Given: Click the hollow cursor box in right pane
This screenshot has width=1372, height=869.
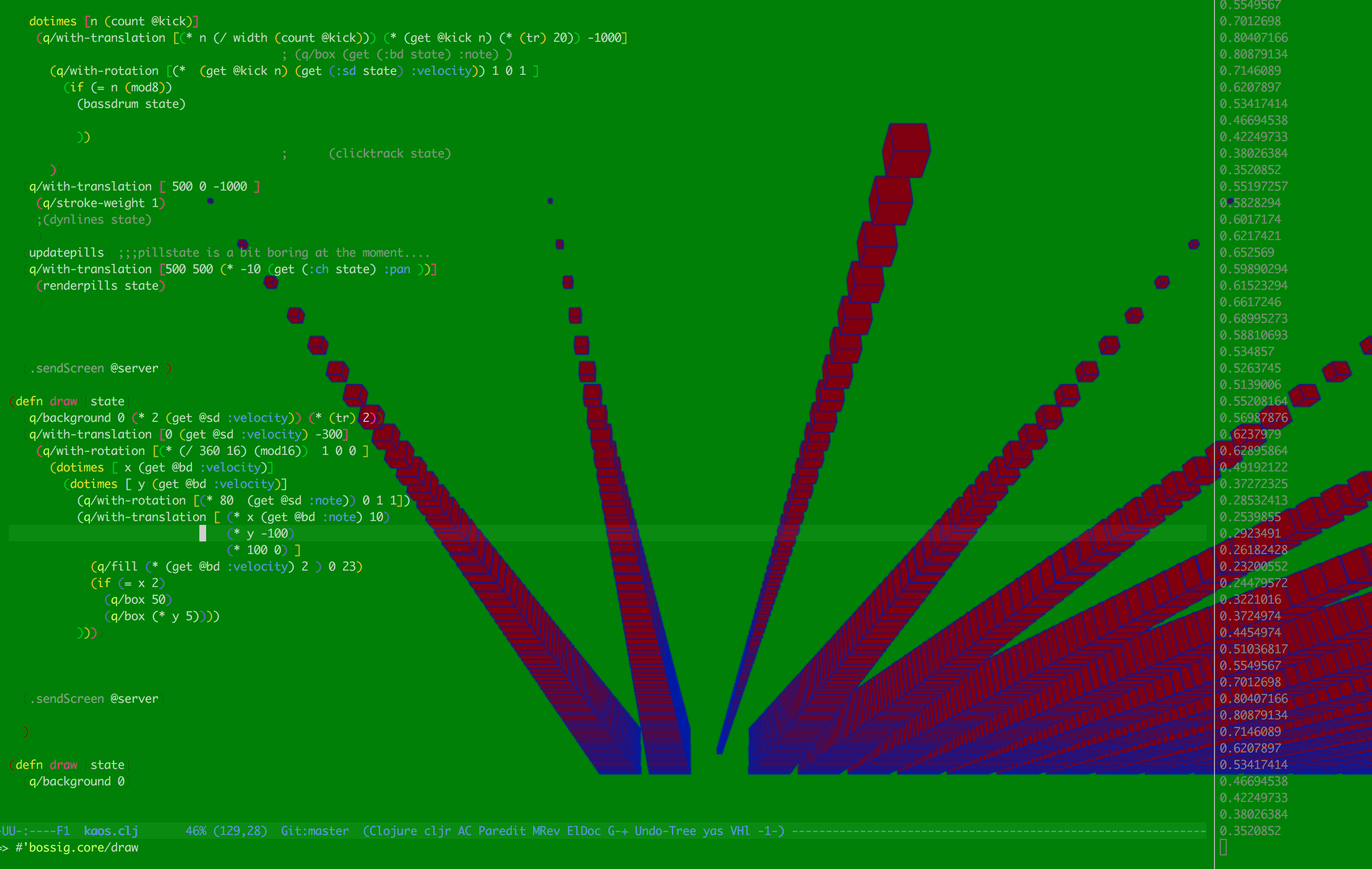Looking at the screenshot, I should tap(1223, 847).
